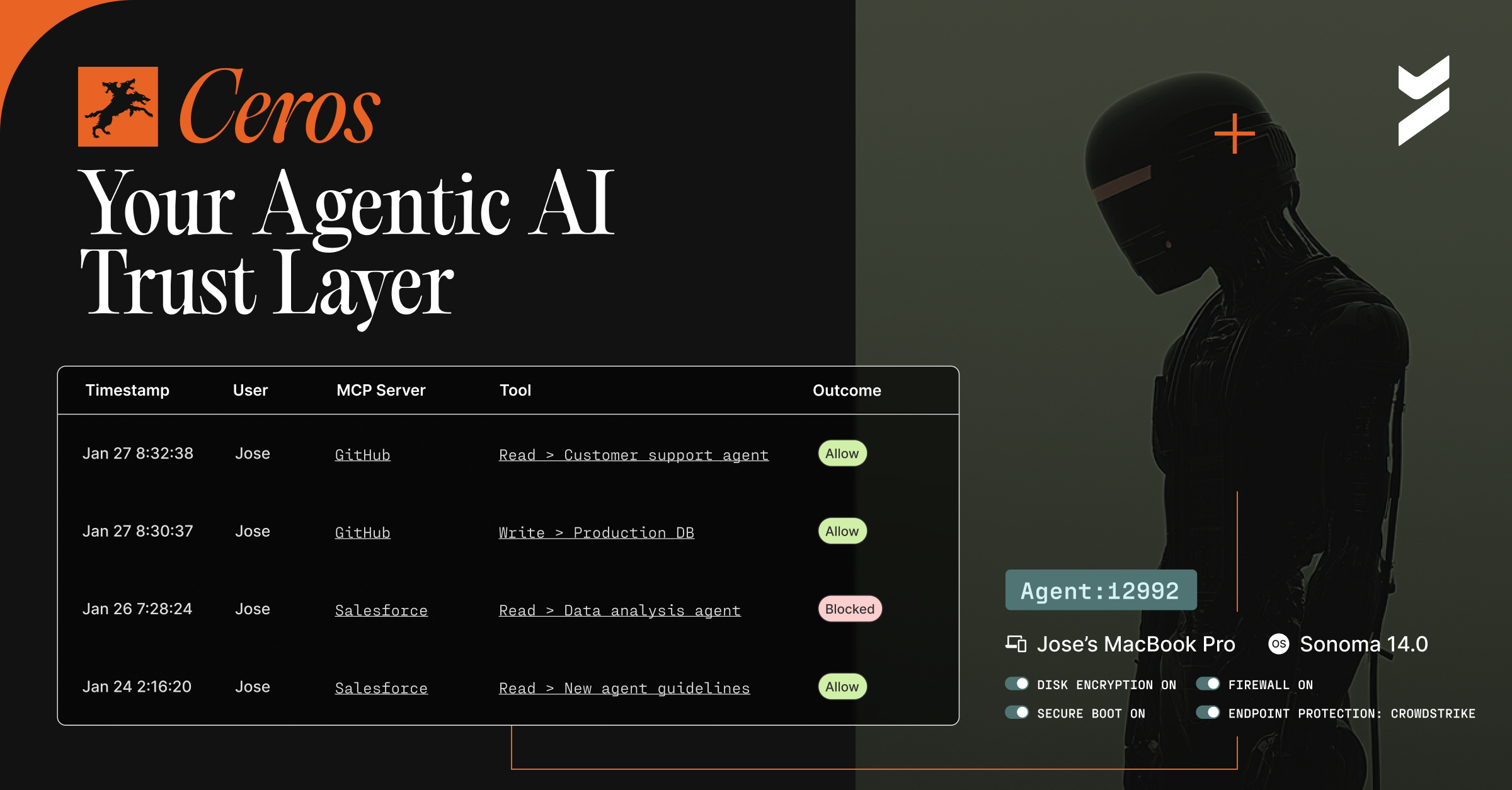Click the Allow status pill for Write > Production DB
This screenshot has height=790, width=1512.
click(x=842, y=531)
